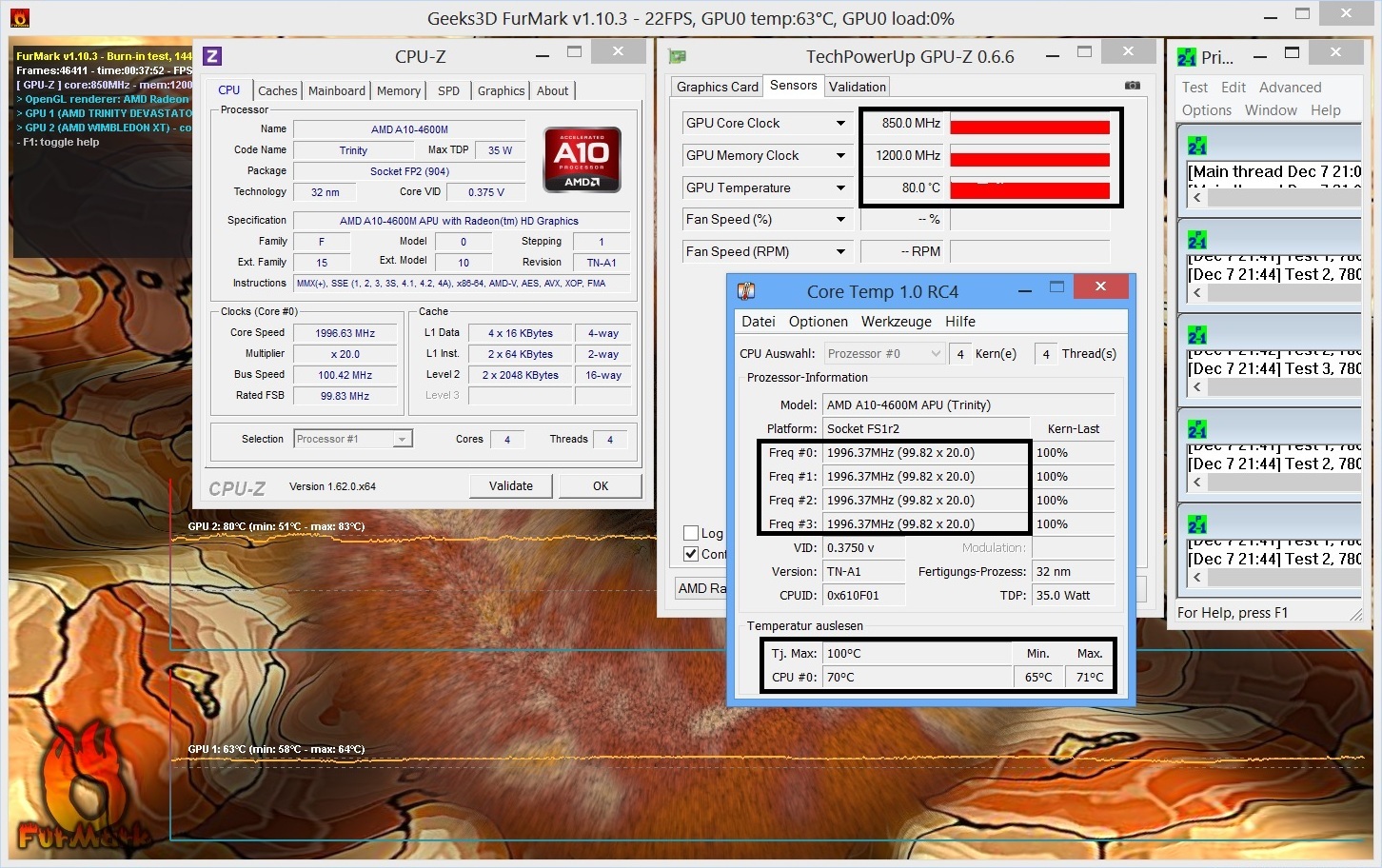Click the FurMark flame icon in title bar

point(19,17)
